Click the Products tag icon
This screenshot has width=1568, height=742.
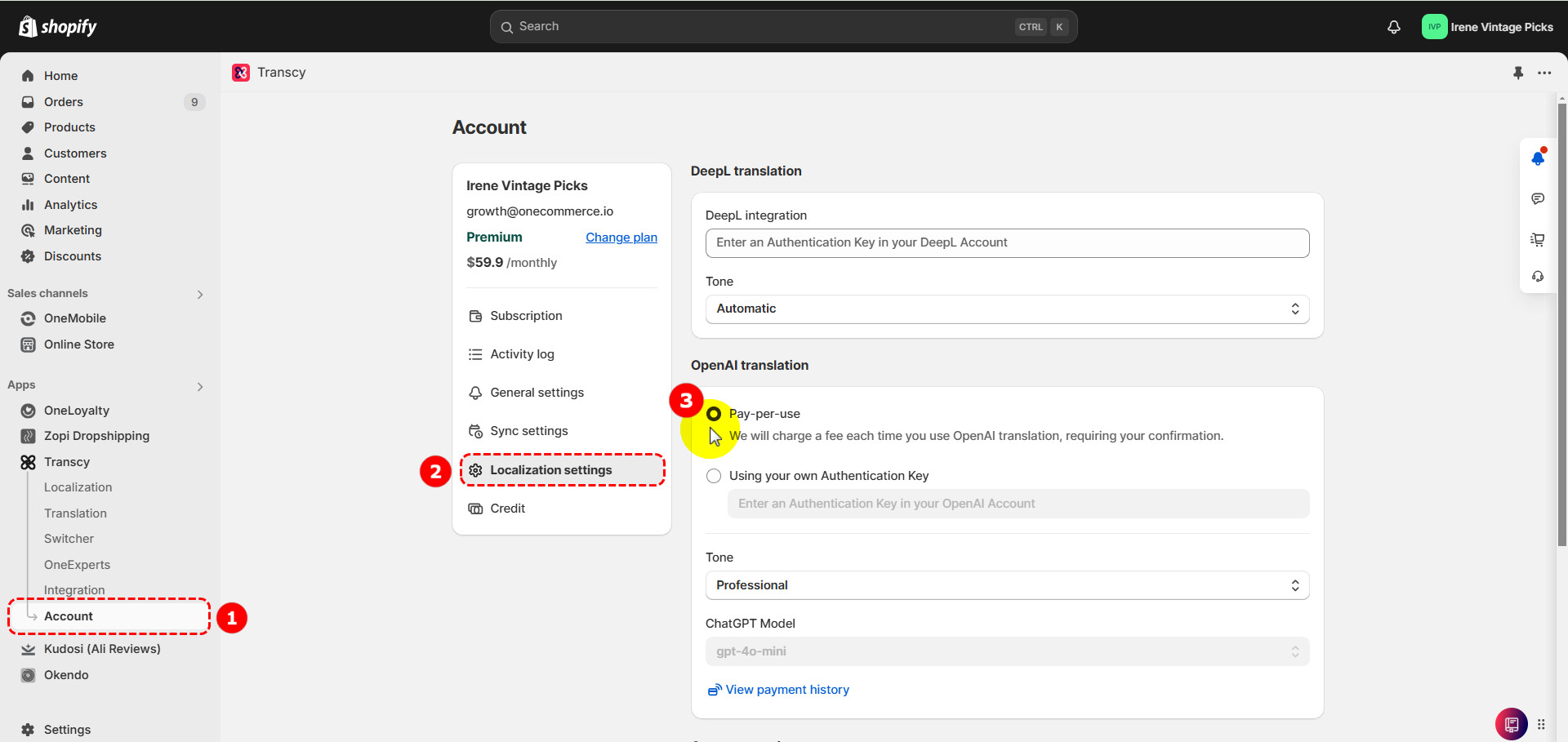click(28, 127)
